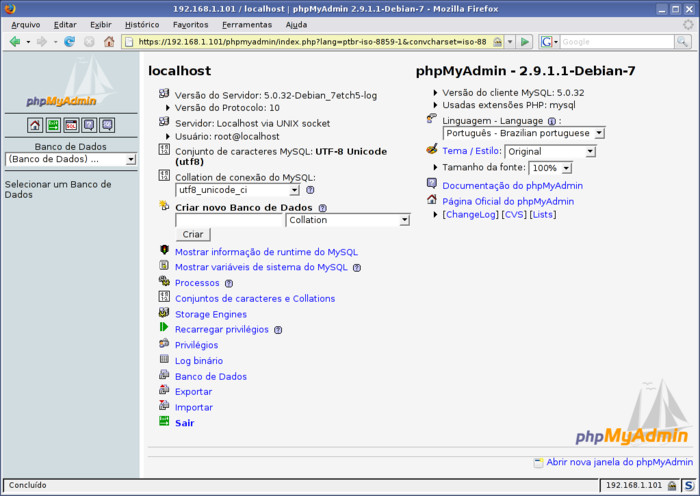
Task: Click the Firefox back arrow button
Action: click(15, 42)
